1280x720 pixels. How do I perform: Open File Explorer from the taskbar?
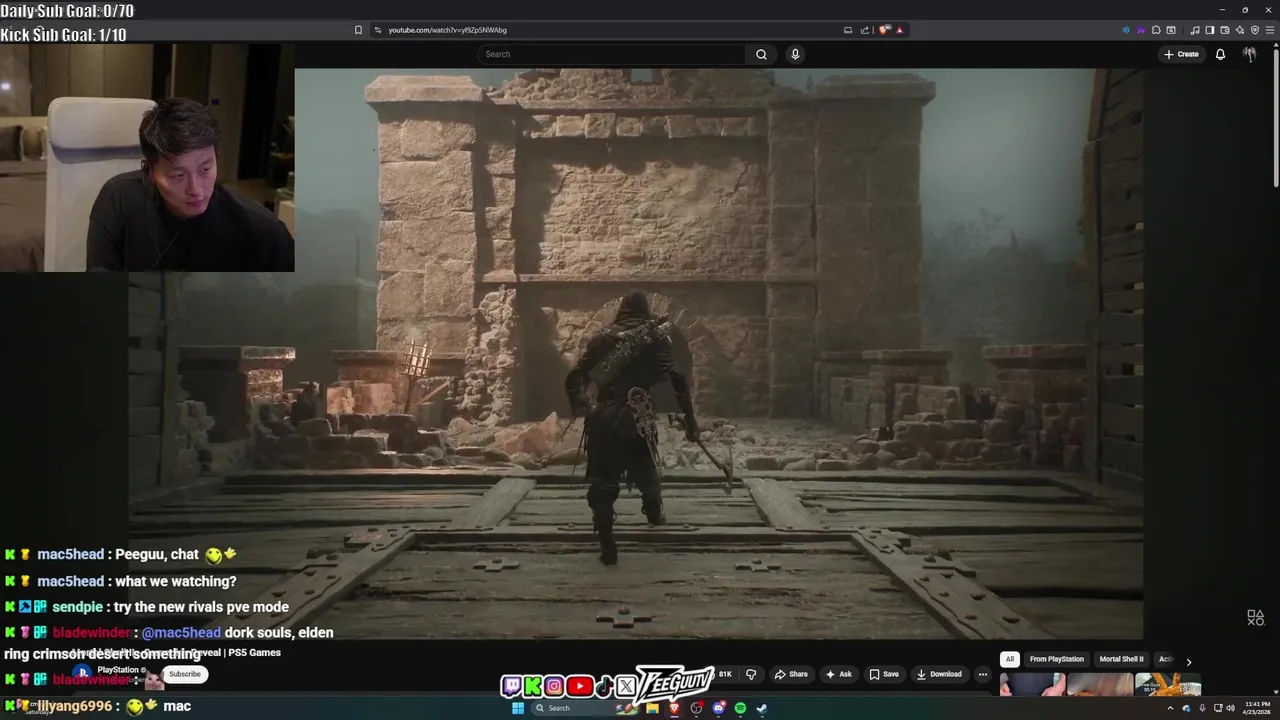tap(652, 708)
